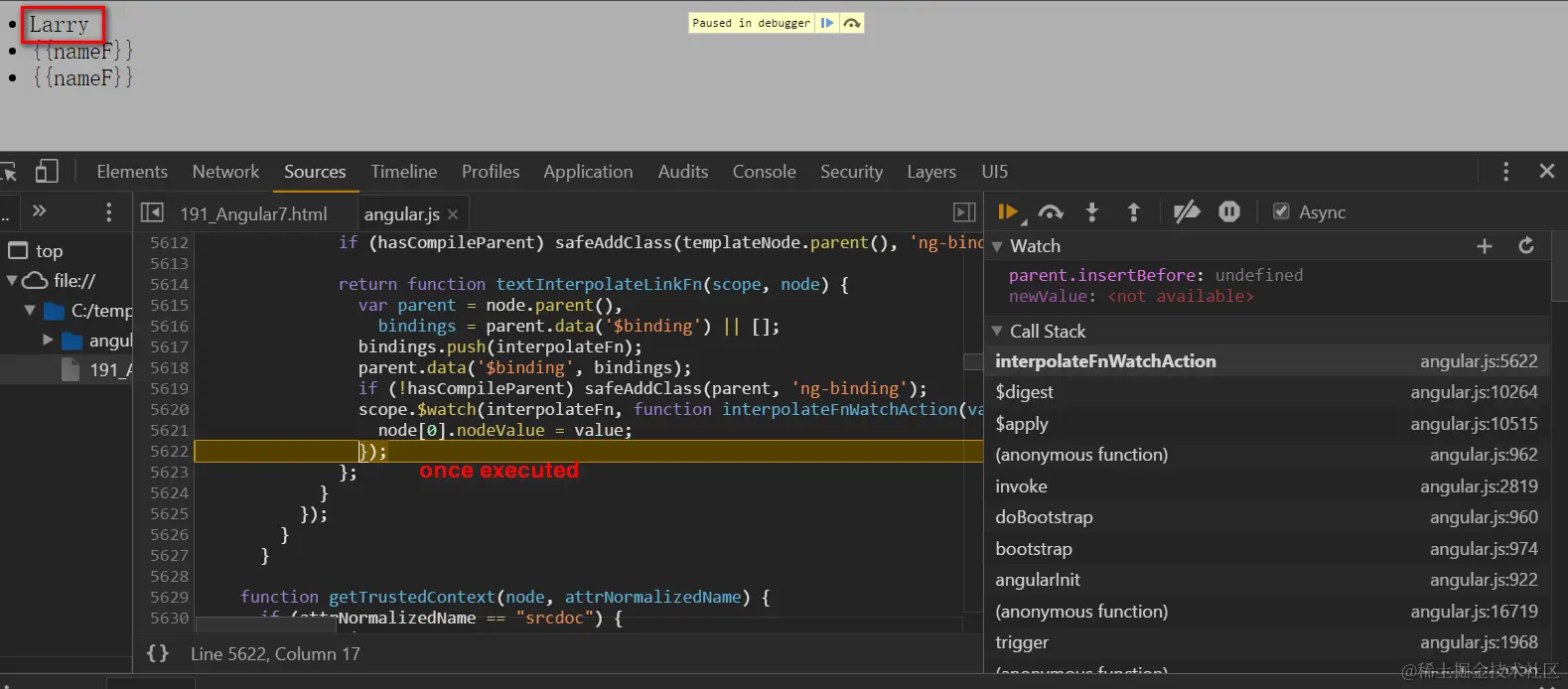Open the Timeline tab
1568x689 pixels.
tap(404, 172)
